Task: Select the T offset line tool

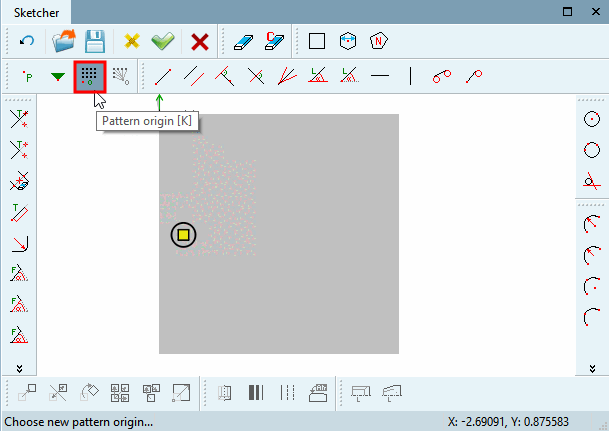Action: (19, 212)
